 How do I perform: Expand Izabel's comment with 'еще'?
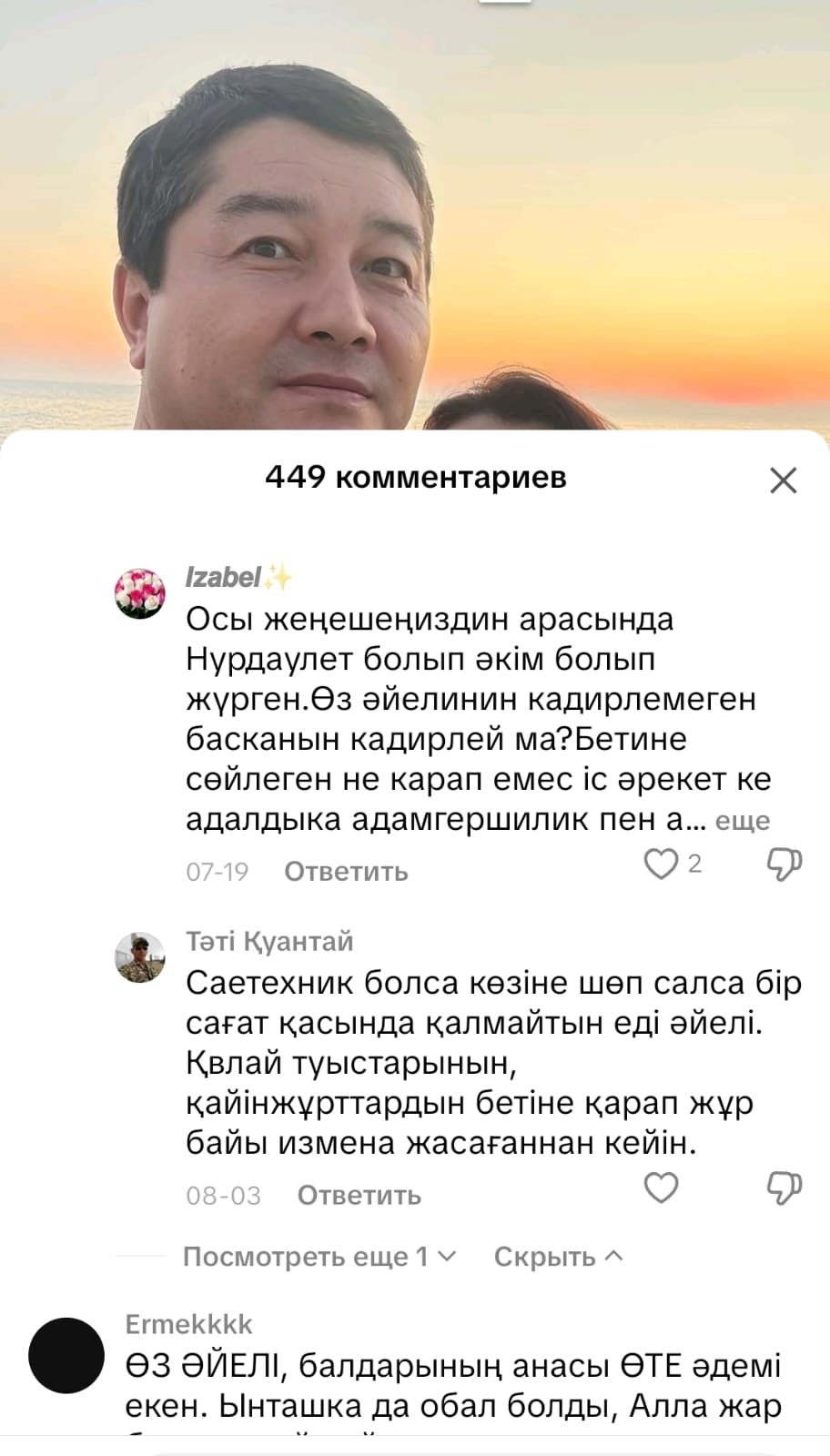tap(743, 821)
